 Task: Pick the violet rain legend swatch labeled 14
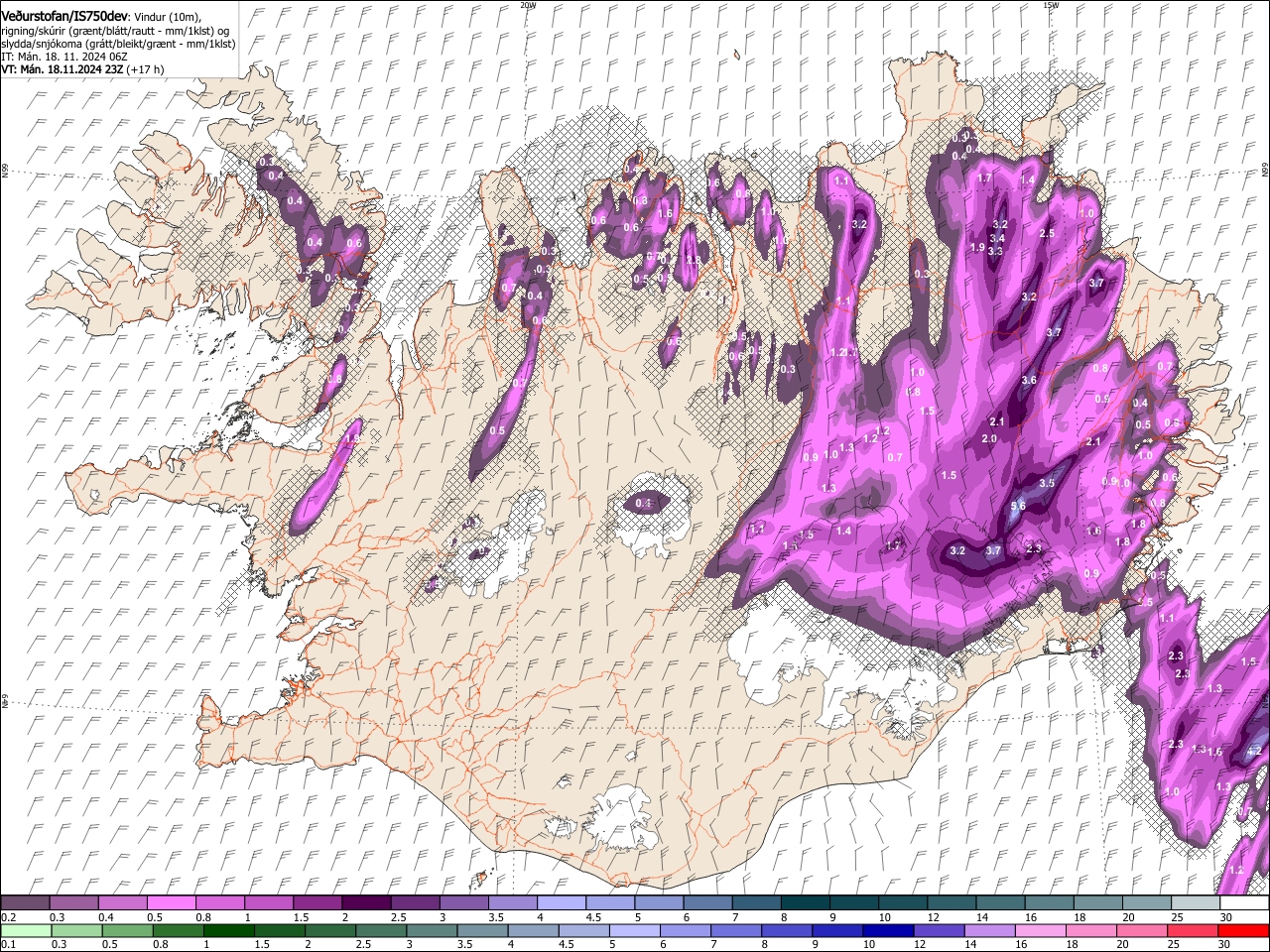[988, 931]
